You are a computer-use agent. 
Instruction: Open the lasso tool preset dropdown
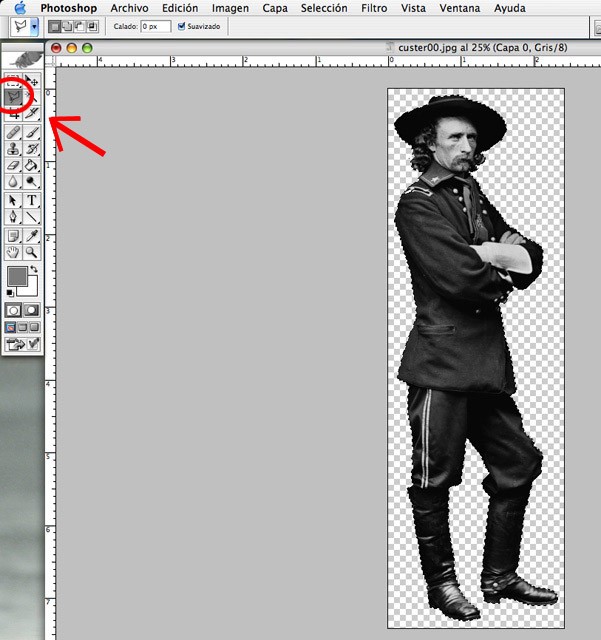point(34,26)
